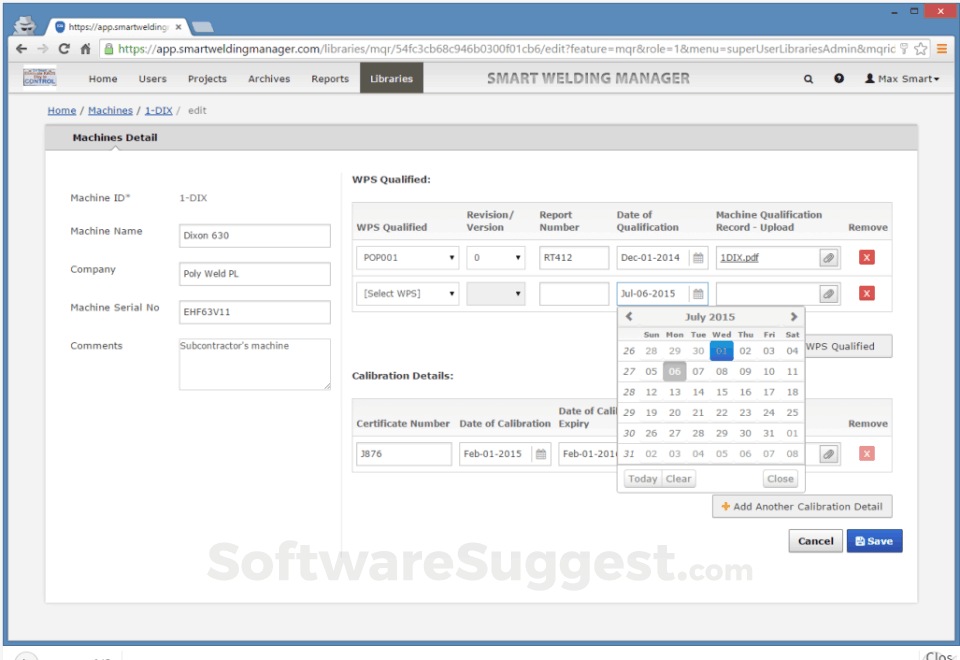Open calendar icon for Feb-01-2015 calibration date
This screenshot has height=660, width=960.
pos(541,454)
